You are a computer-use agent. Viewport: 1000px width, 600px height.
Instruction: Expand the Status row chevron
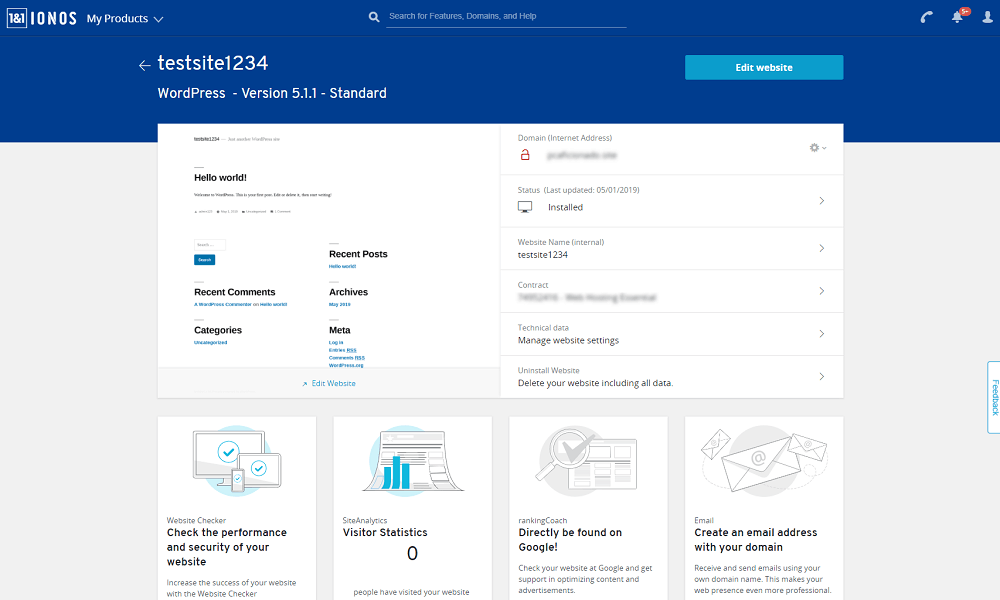pyautogui.click(x=821, y=201)
